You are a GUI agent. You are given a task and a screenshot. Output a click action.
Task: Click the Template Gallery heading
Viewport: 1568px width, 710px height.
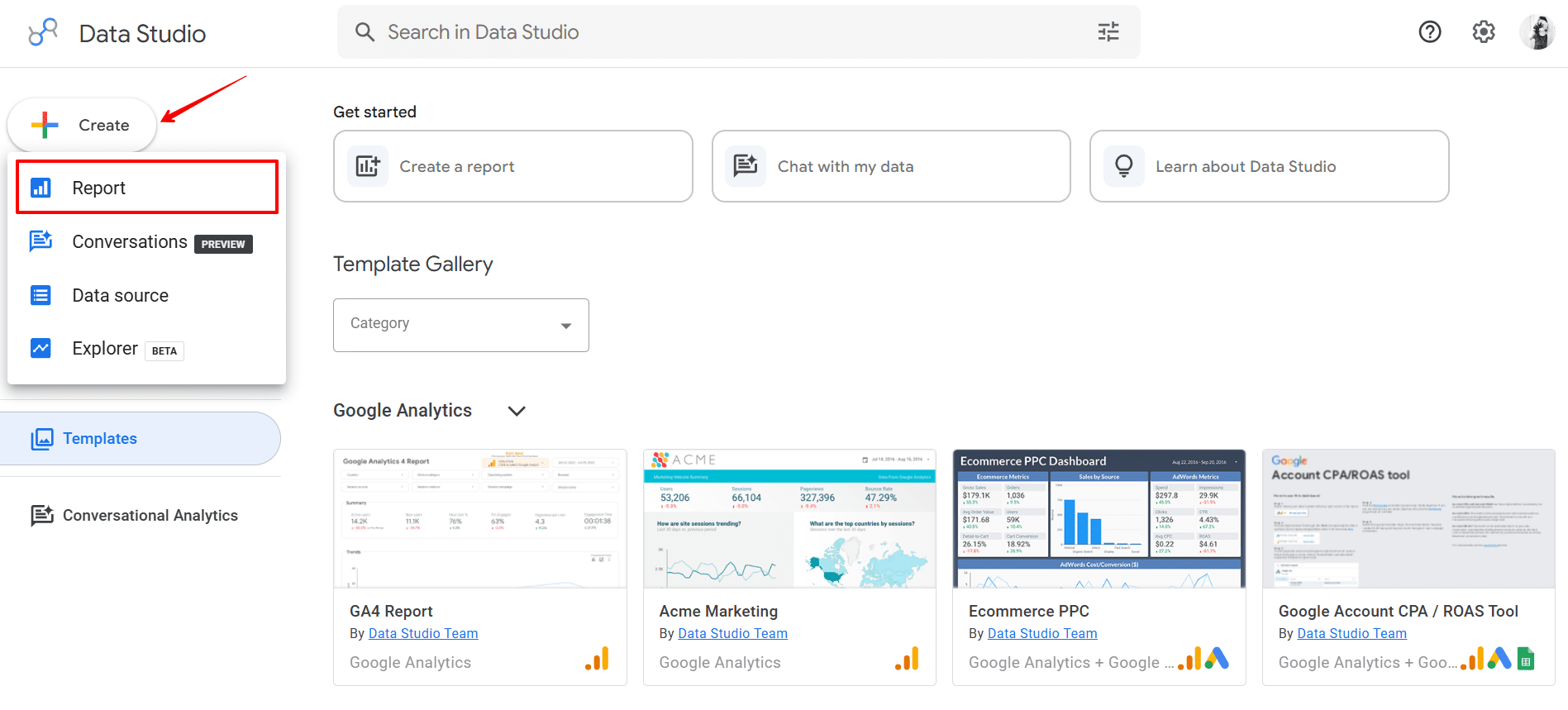(x=413, y=264)
